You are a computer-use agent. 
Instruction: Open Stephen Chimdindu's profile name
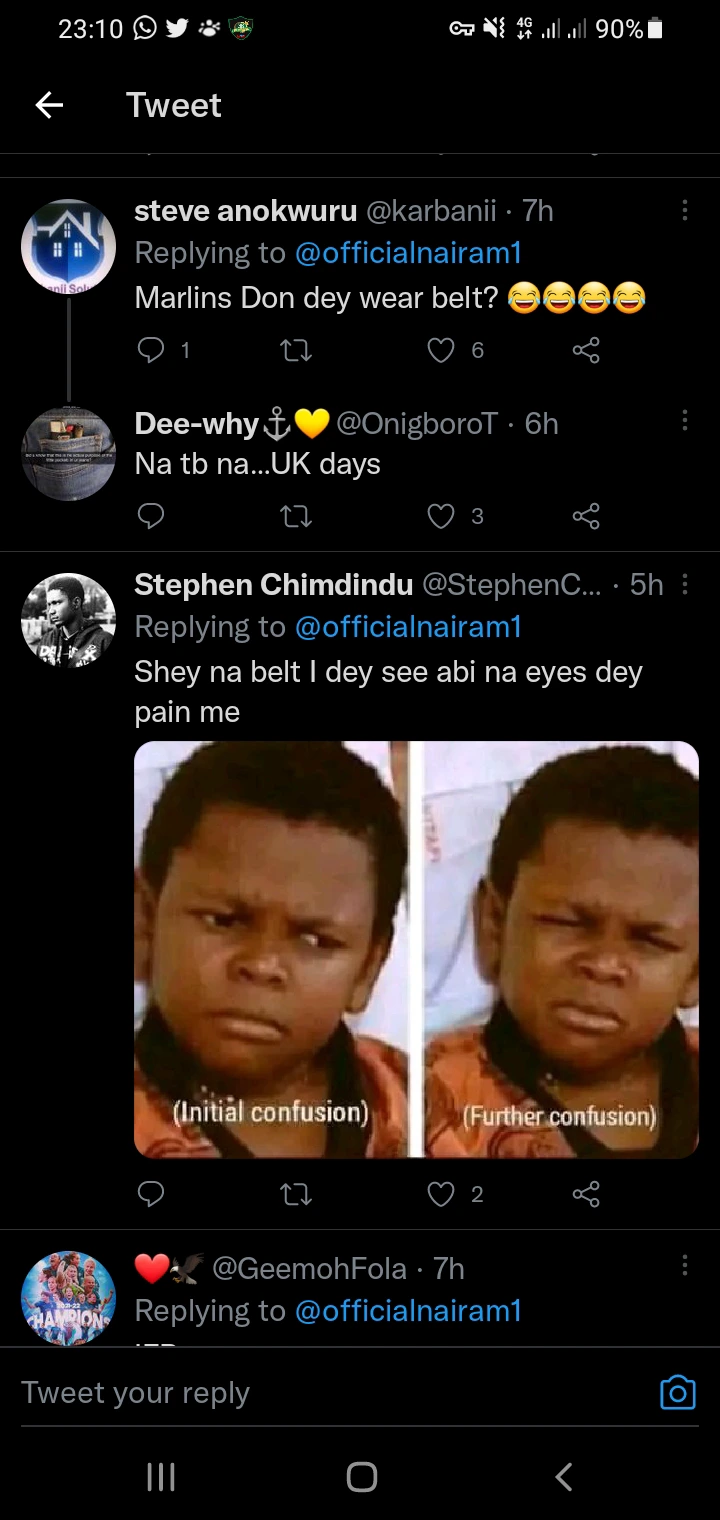273,585
